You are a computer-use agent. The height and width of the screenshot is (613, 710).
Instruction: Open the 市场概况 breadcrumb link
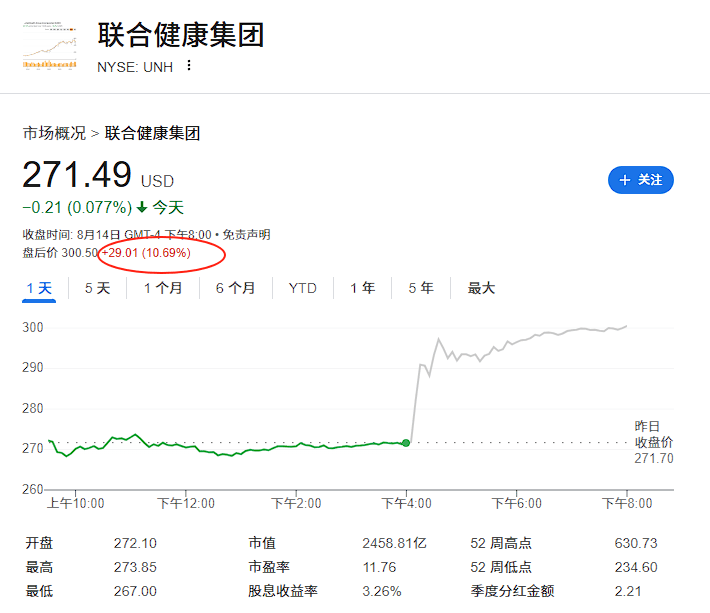54,133
